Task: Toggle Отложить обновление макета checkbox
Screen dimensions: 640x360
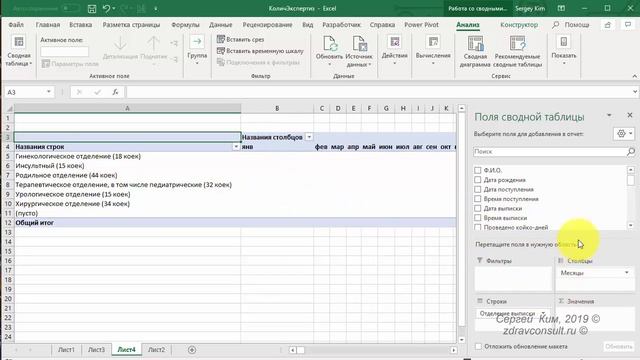Action: pos(478,347)
